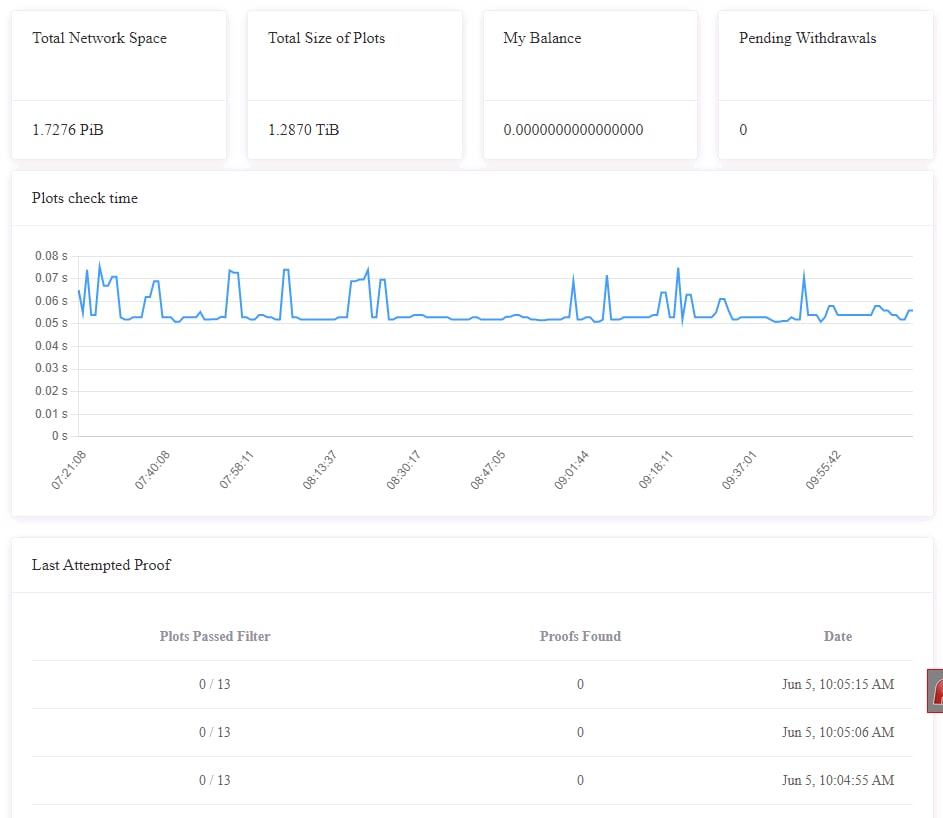Click the Total Network Space card title
943x818 pixels.
(x=99, y=38)
